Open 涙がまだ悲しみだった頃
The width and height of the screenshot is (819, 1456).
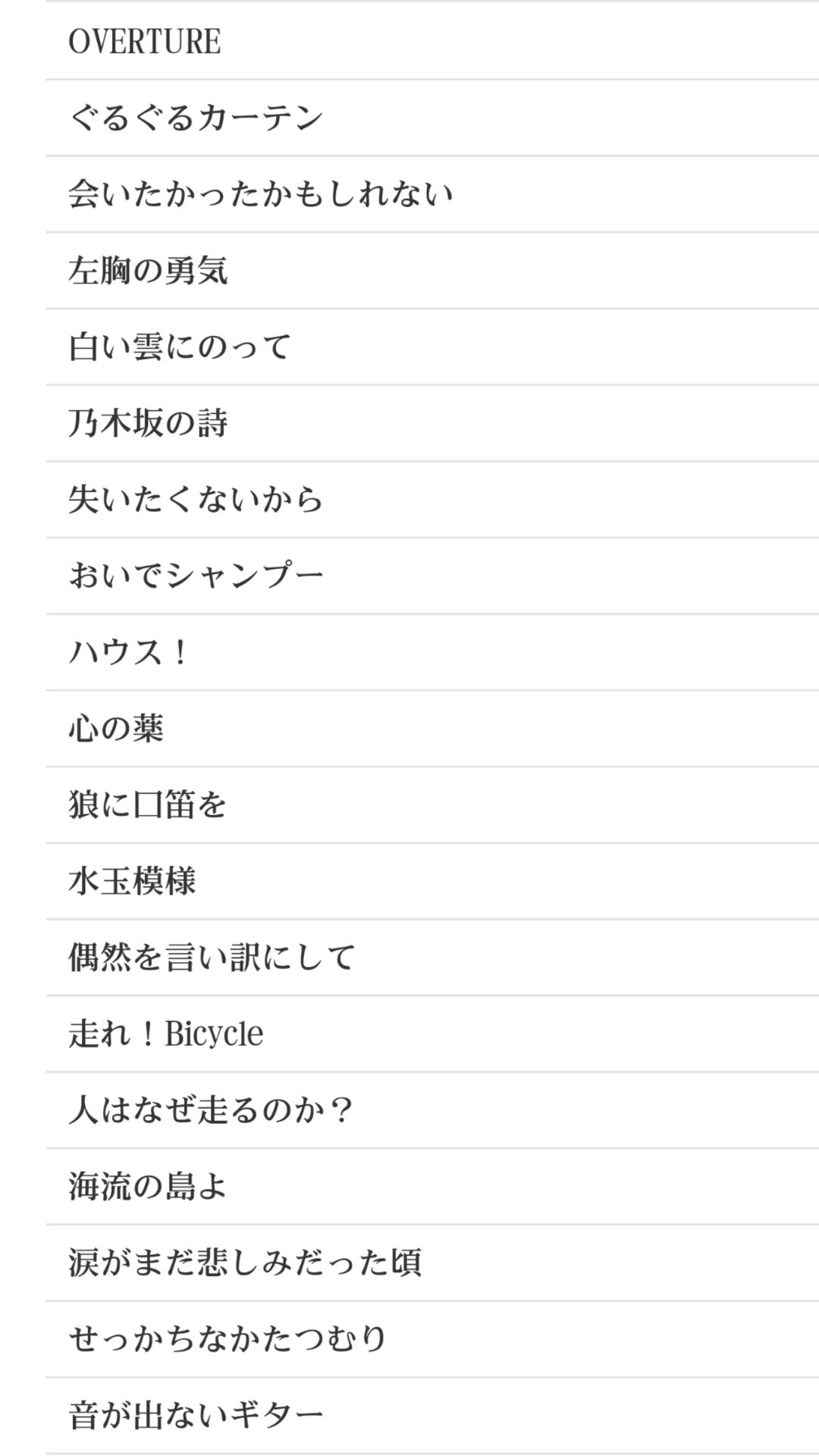click(x=244, y=1263)
